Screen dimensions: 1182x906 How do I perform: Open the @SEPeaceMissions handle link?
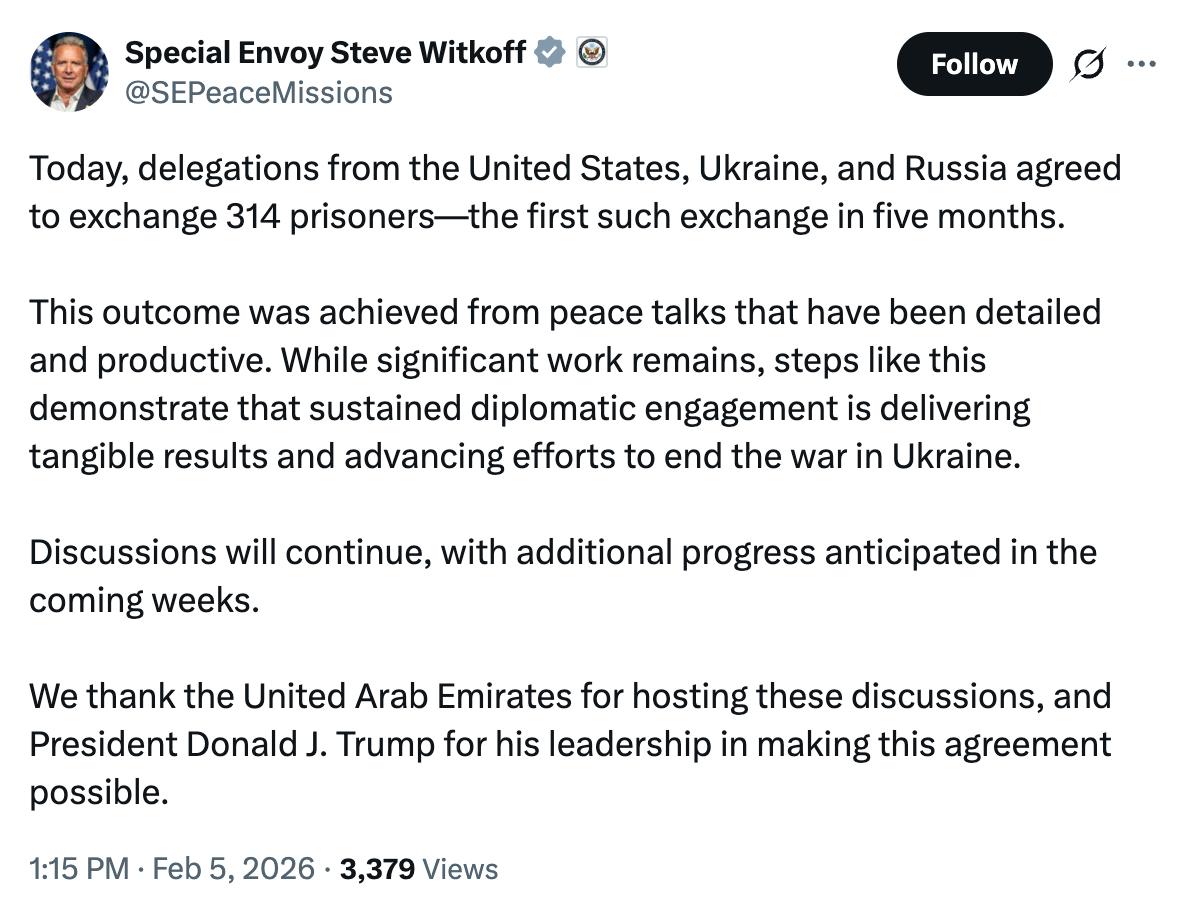(x=258, y=93)
